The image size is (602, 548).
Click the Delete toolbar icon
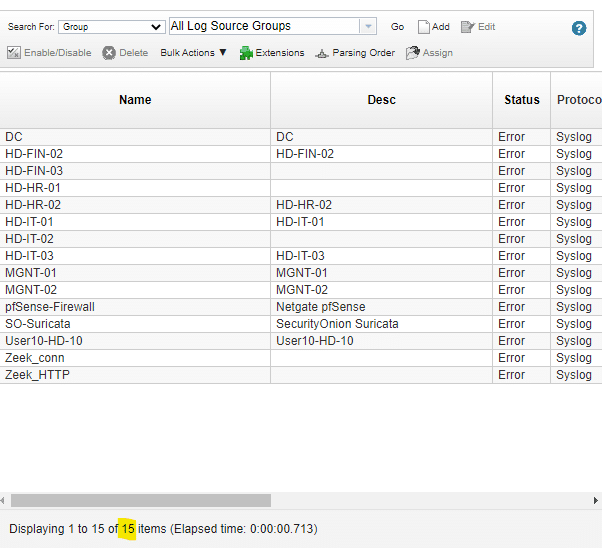coord(109,53)
